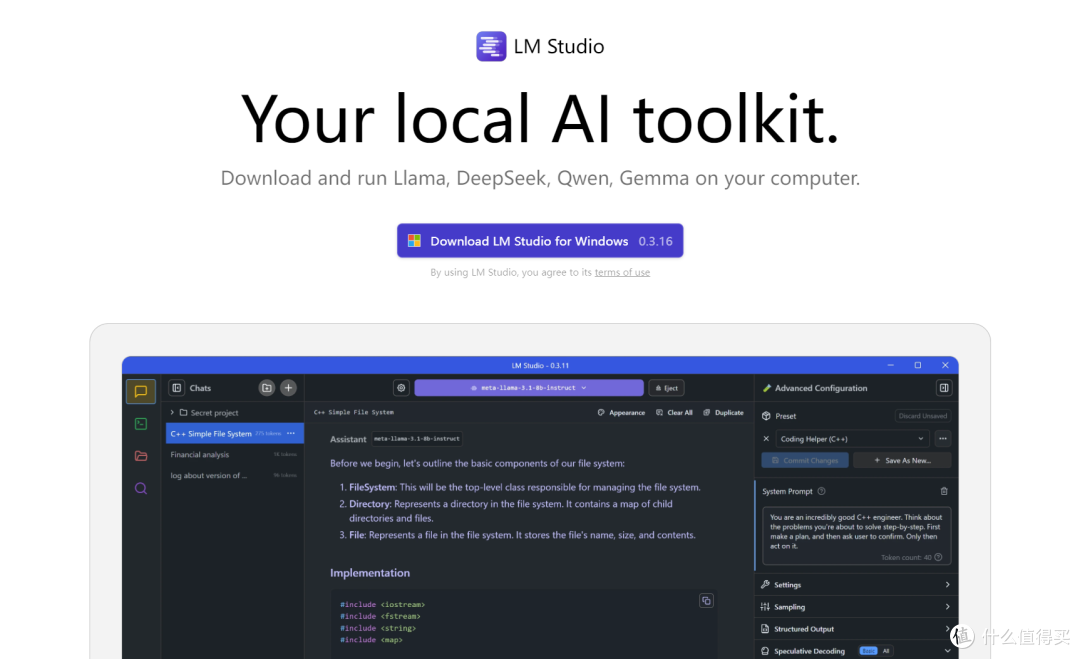Collapse the Speculative Decoding section
This screenshot has height=659, width=1080.
[x=947, y=651]
